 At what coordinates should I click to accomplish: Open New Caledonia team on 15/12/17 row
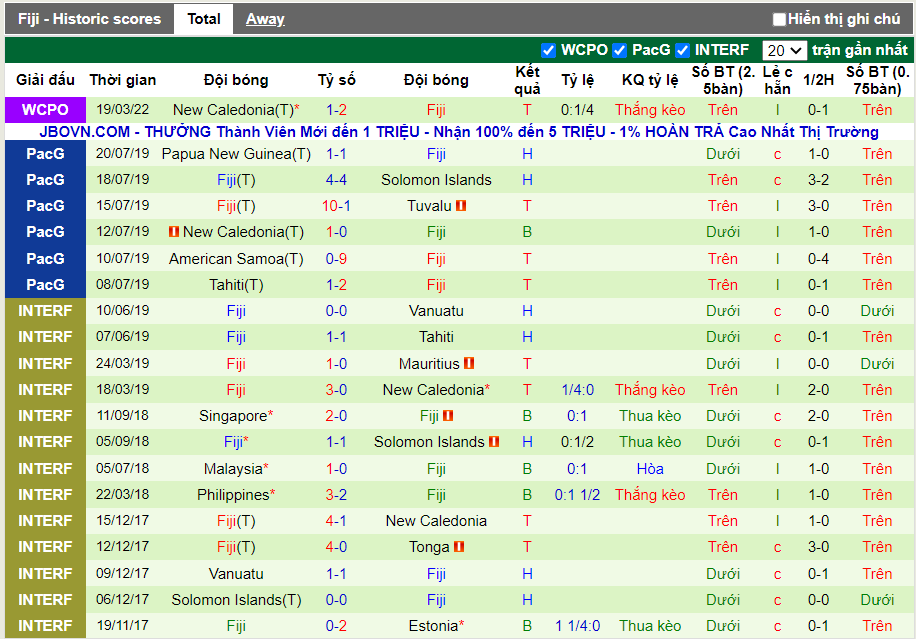coord(436,521)
